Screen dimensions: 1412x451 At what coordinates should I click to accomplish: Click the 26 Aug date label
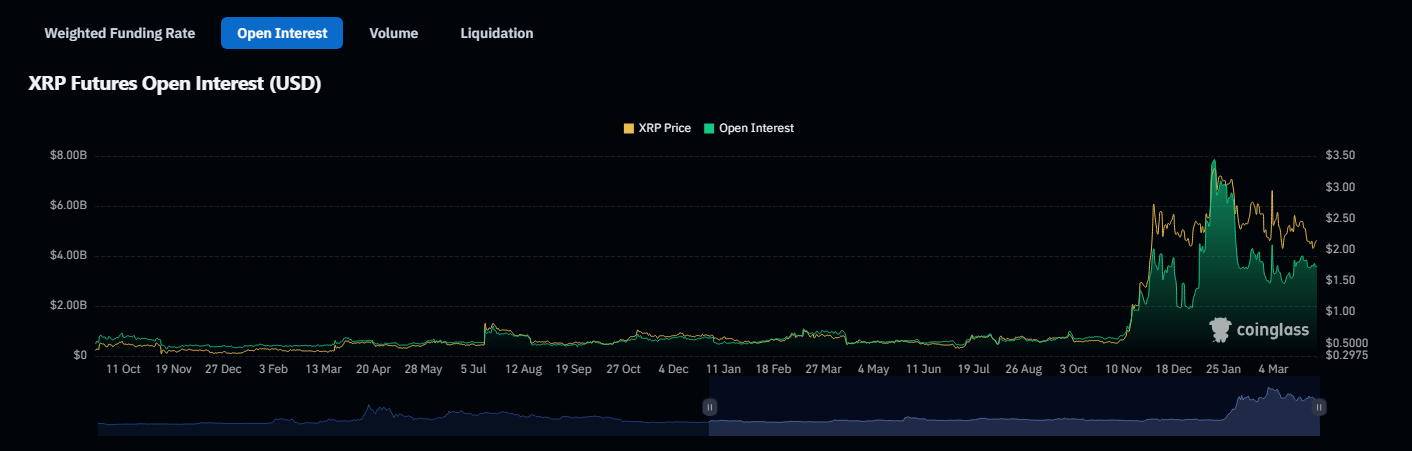pyautogui.click(x=1023, y=369)
